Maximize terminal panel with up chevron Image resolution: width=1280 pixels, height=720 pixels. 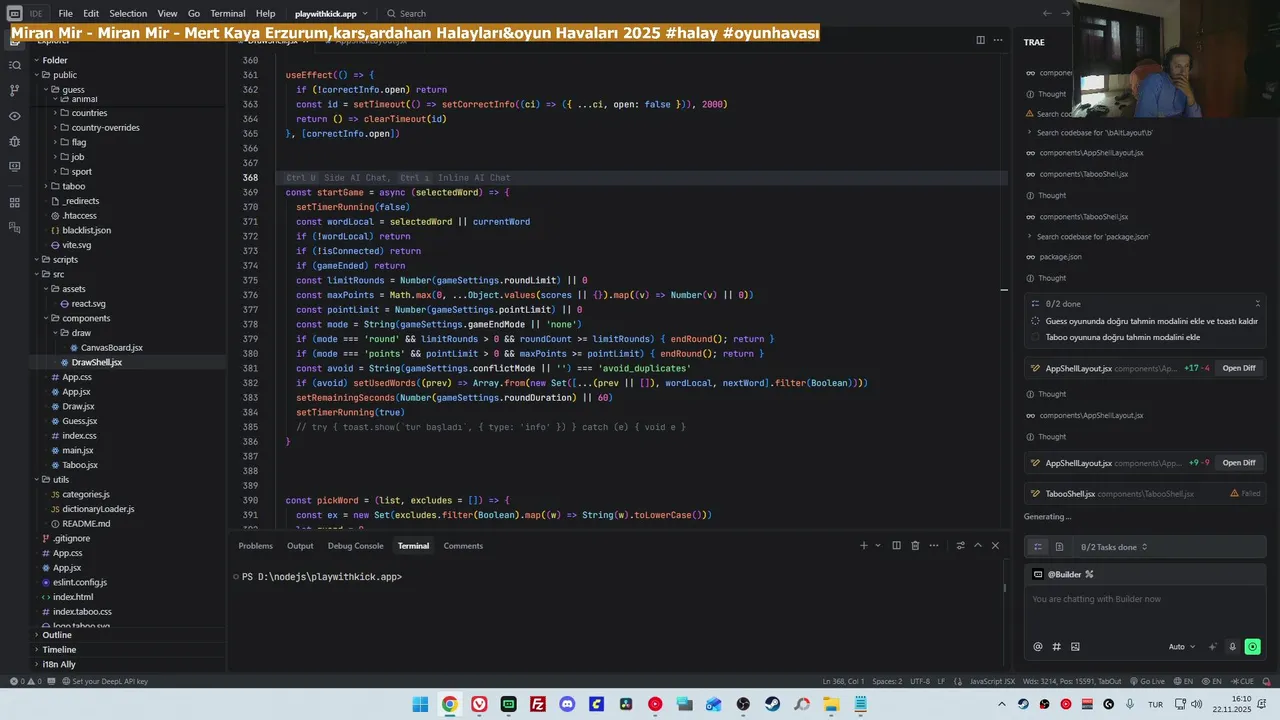pos(978,546)
